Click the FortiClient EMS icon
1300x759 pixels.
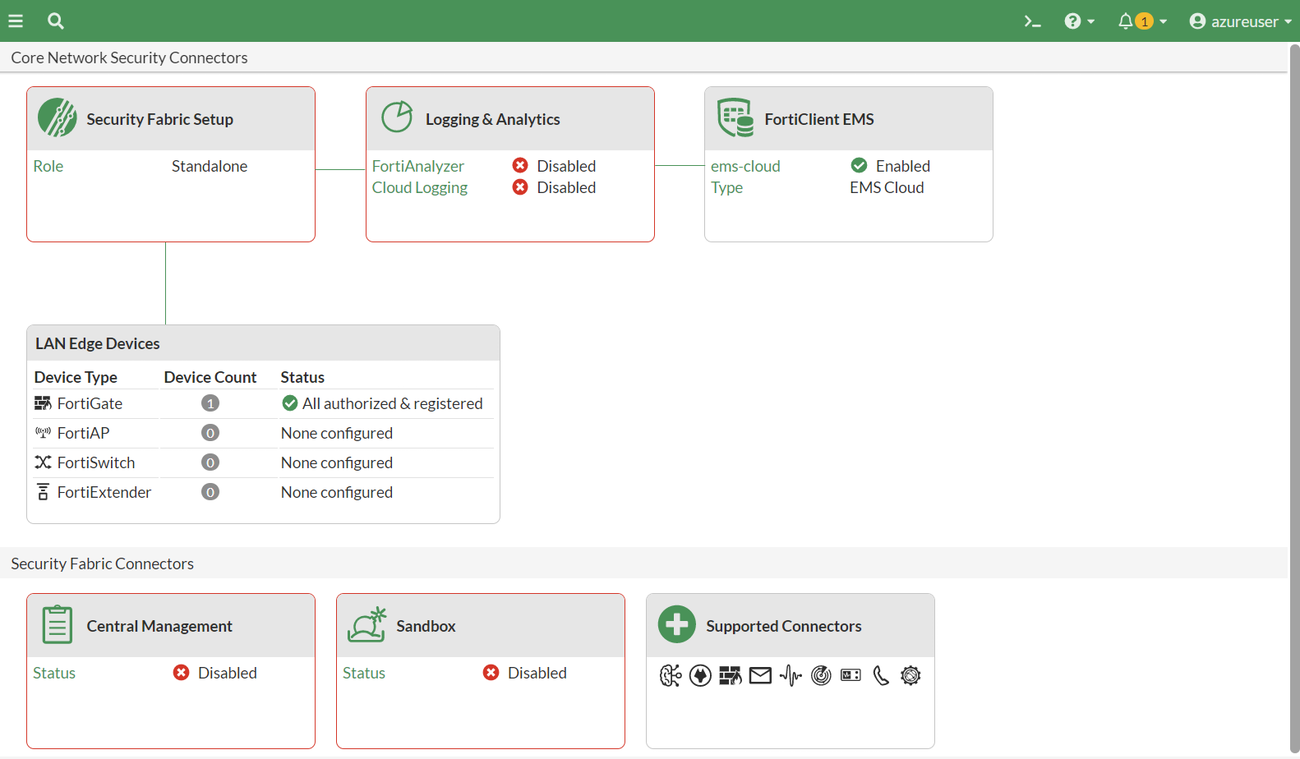[x=735, y=117]
